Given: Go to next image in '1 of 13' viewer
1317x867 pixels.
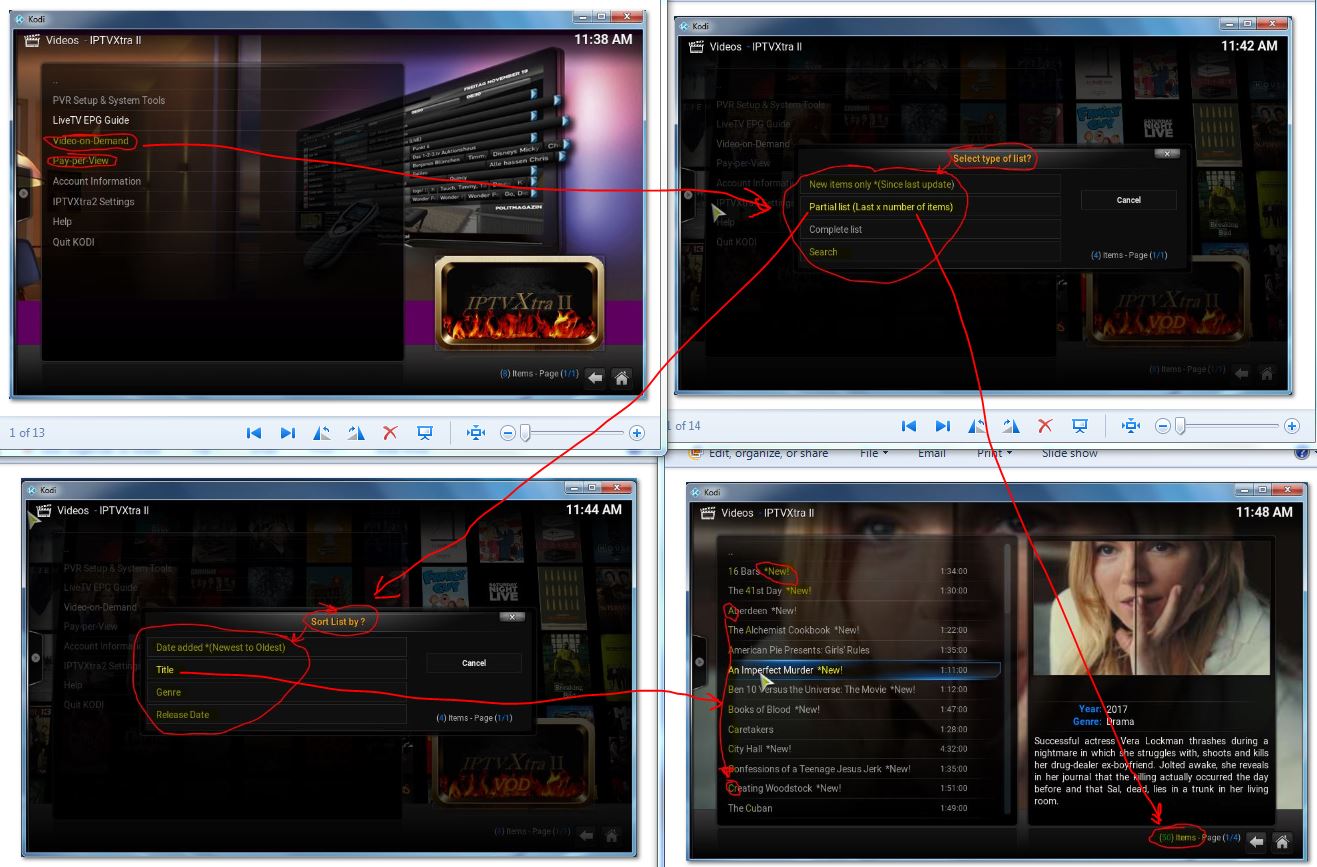Looking at the screenshot, I should point(288,433).
